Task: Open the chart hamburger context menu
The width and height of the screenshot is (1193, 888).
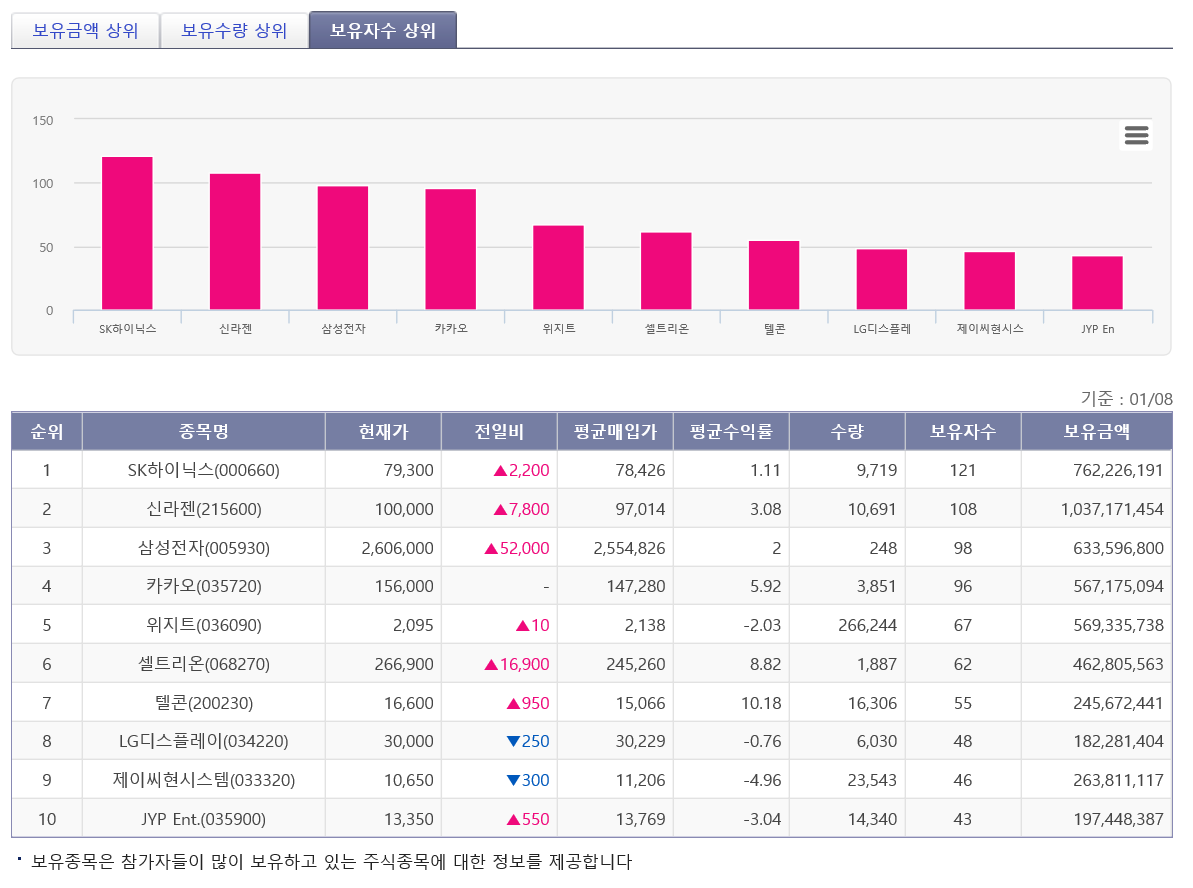Action: 1136,135
